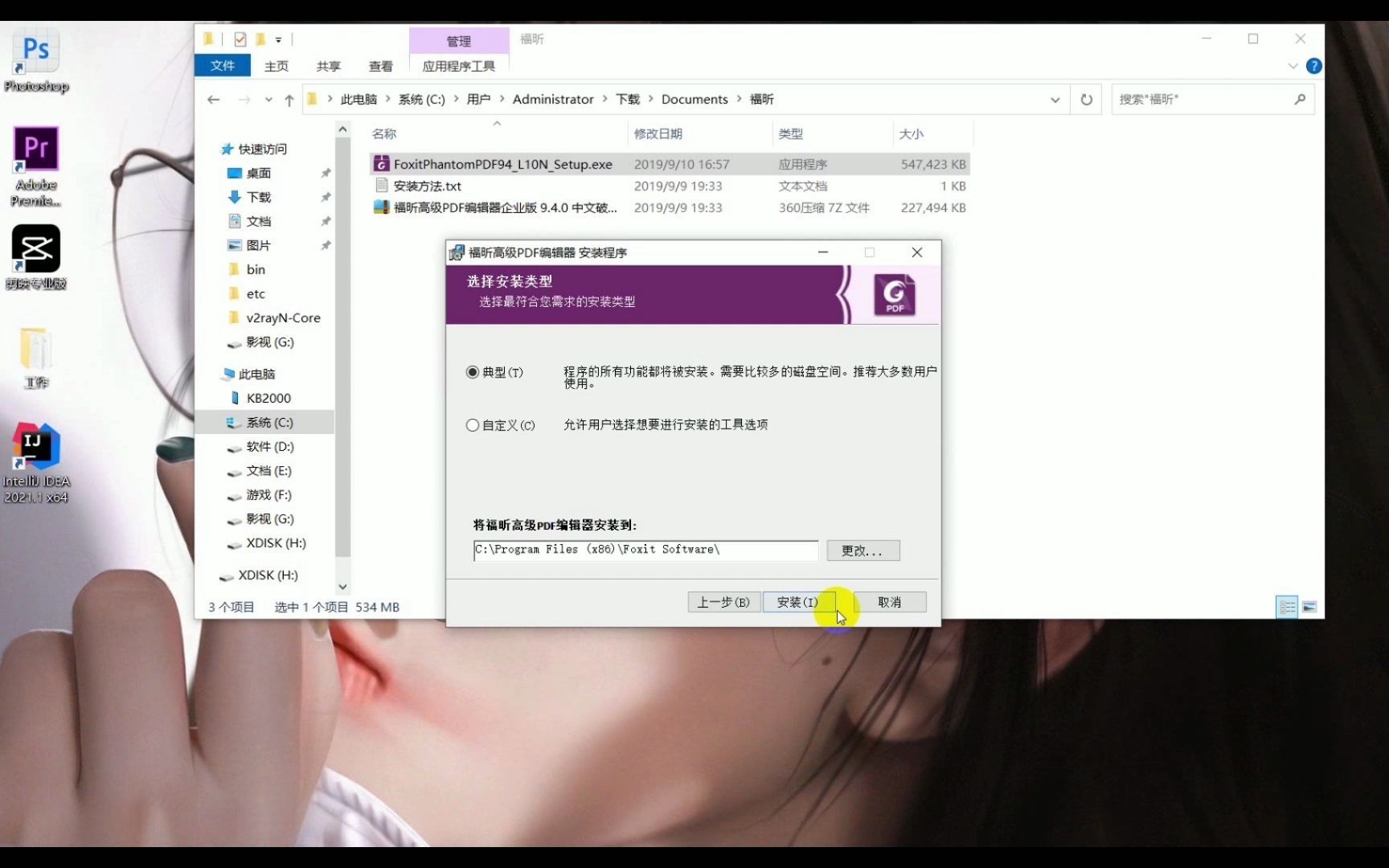The image size is (1389, 868).
Task: Select the 典型(T) installation type
Action: point(473,372)
